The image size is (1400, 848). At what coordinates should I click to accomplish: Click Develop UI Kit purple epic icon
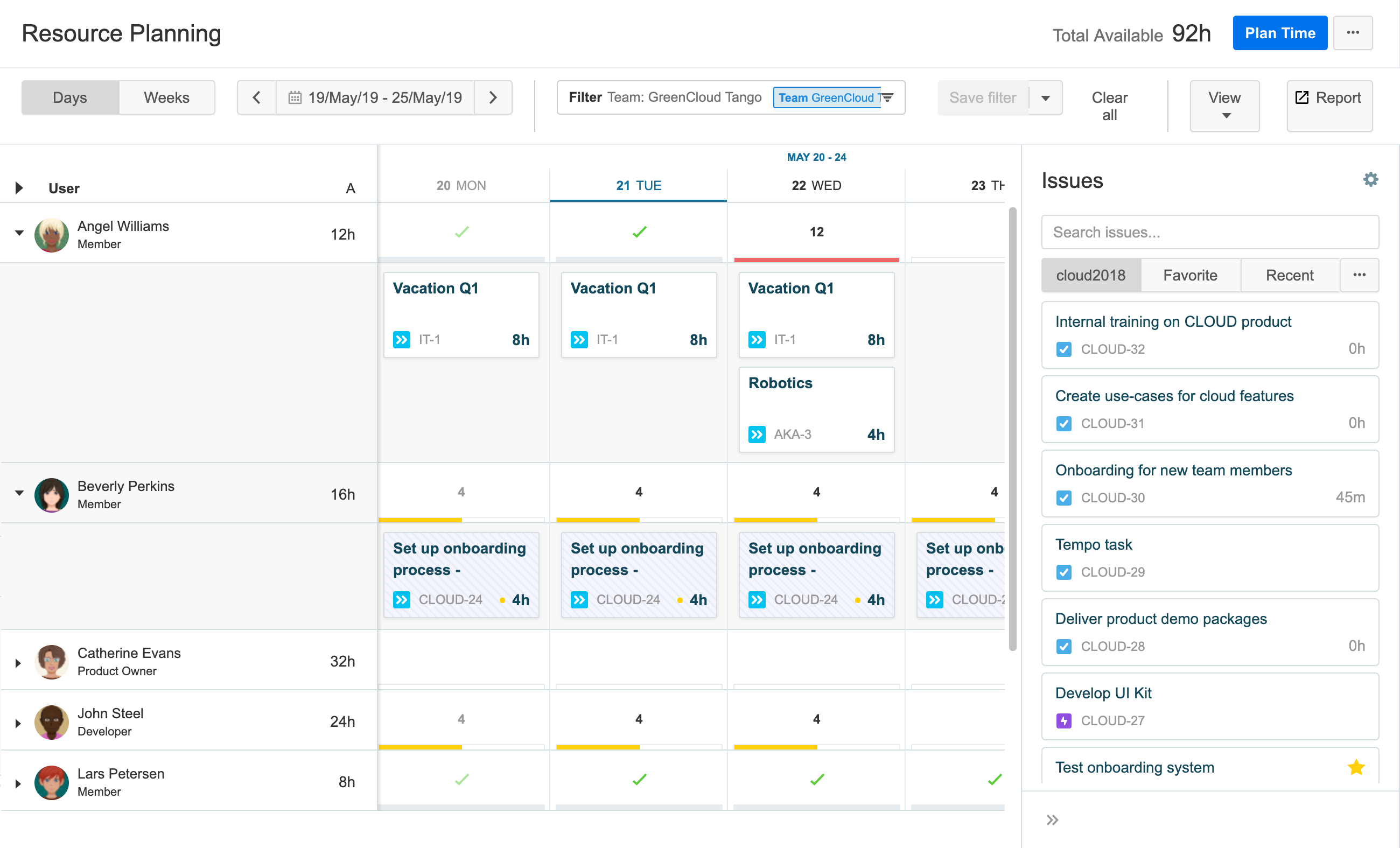tap(1063, 720)
